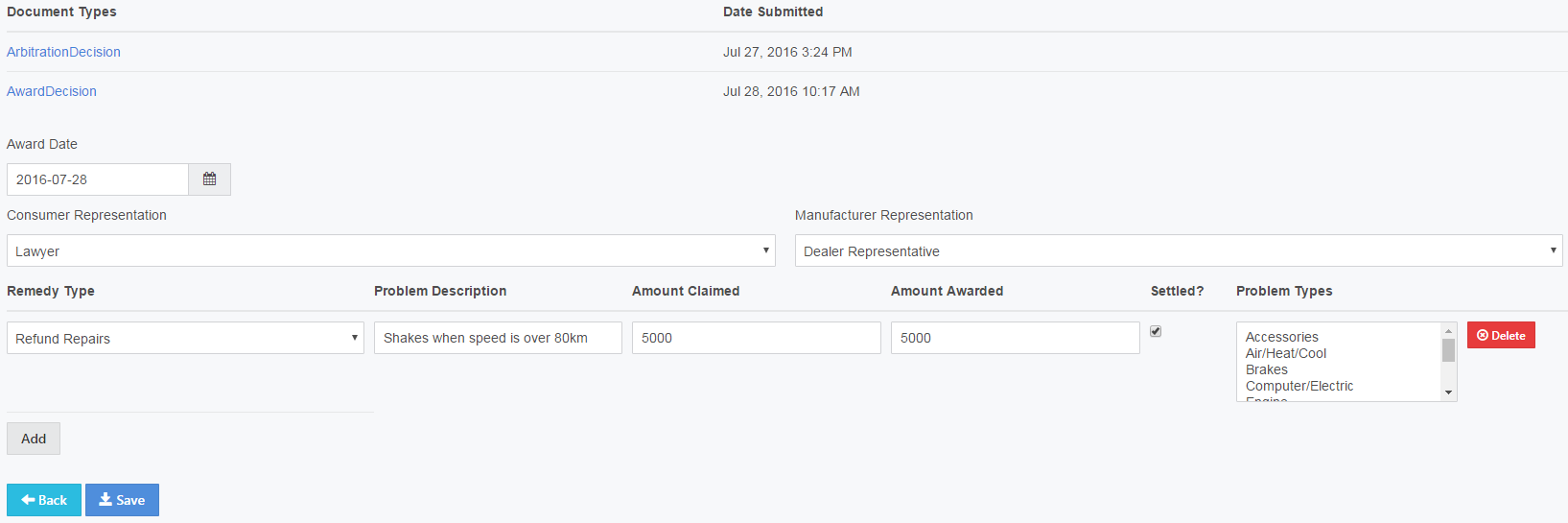Click into the Amount Awarded field
Viewport: 1568px width, 523px height.
click(x=1015, y=338)
